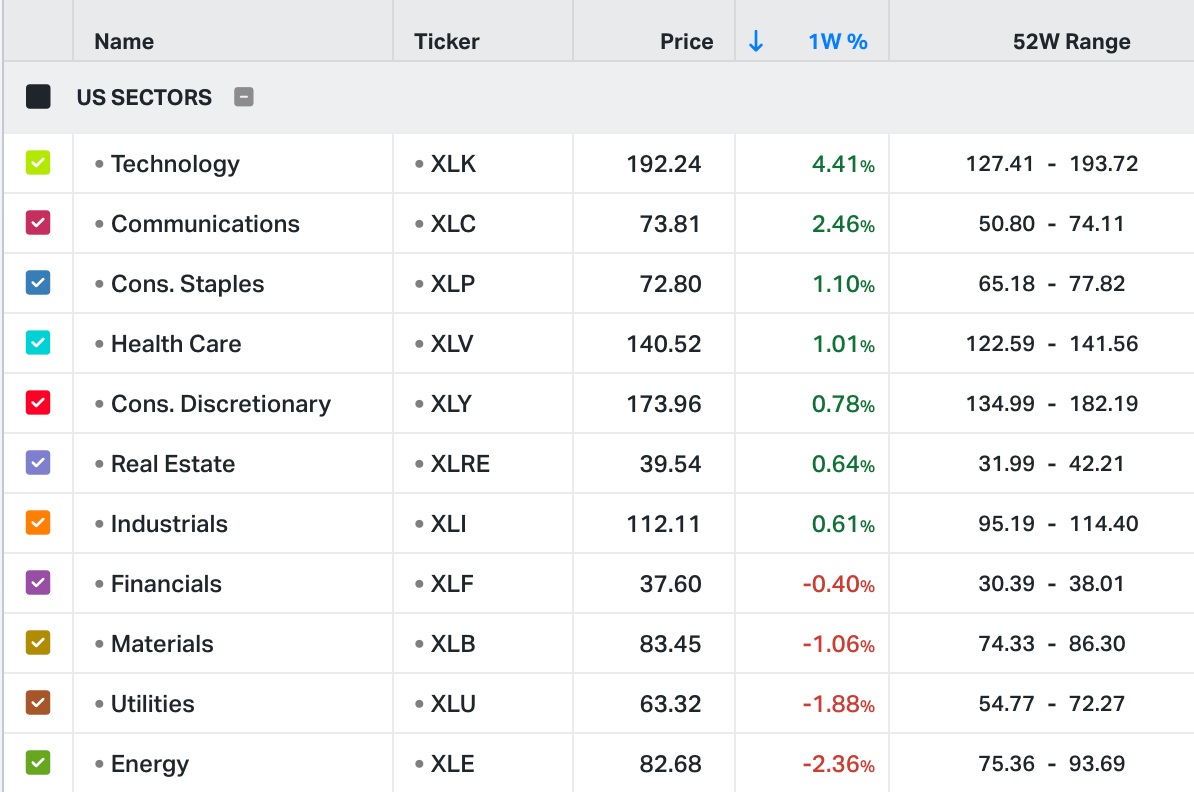
Task: Uncheck the Communications sector checkbox
Action: 38,223
